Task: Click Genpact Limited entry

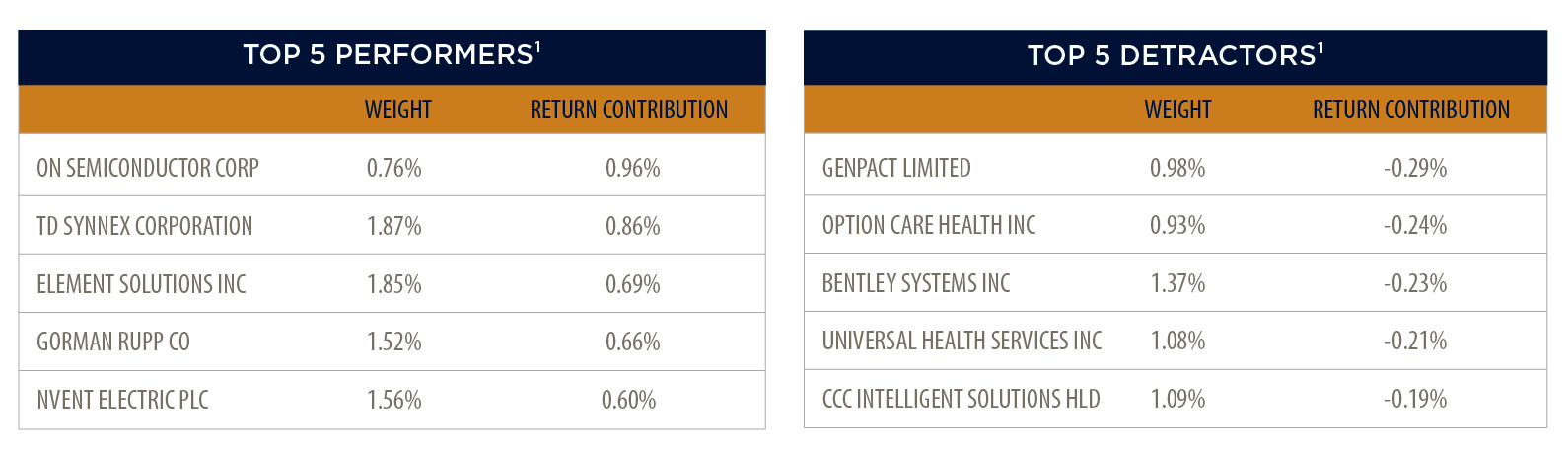Action: (896, 168)
